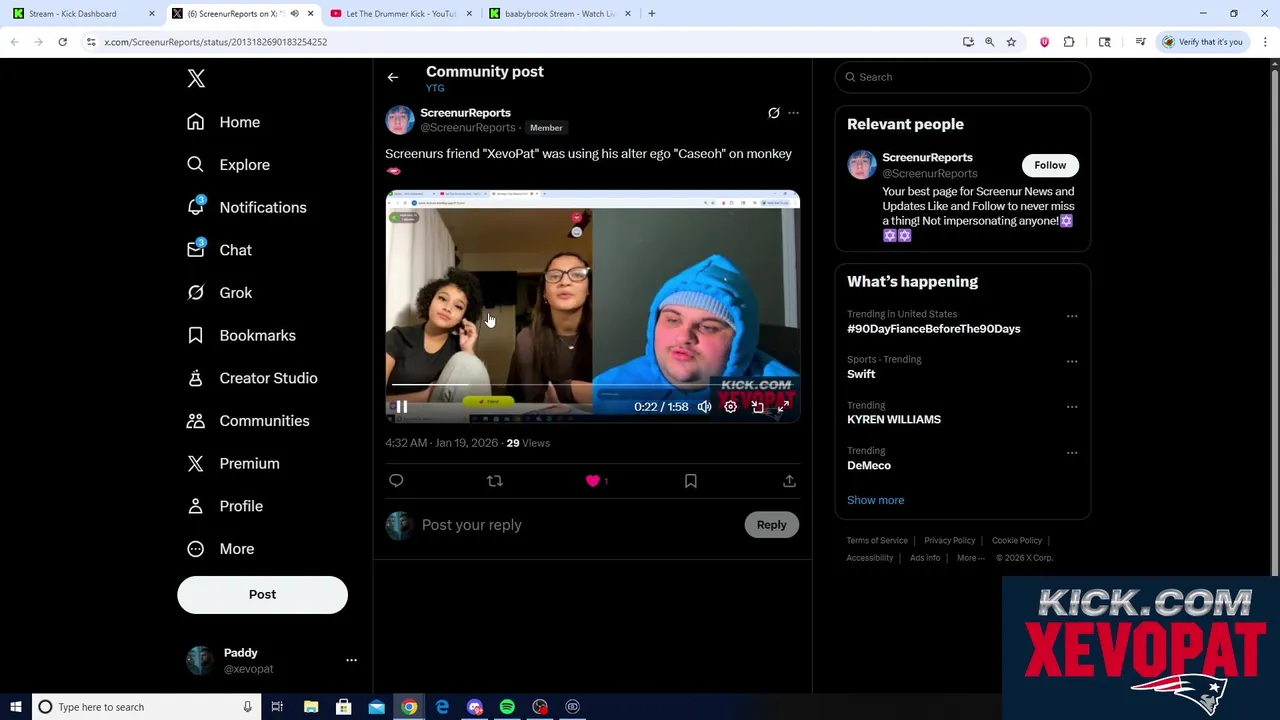
Task: Share the post via share icon
Action: pos(789,481)
